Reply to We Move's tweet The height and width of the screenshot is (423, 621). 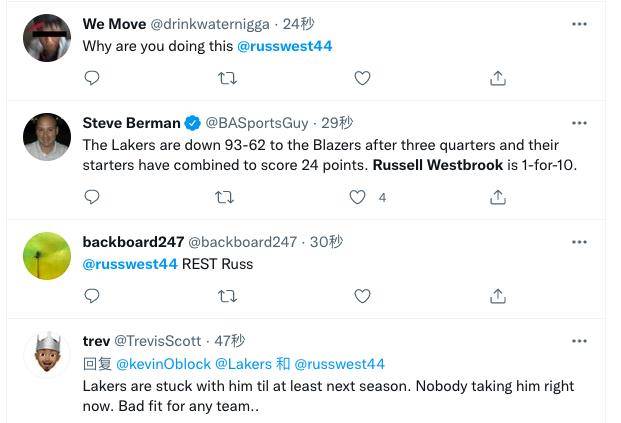[x=91, y=78]
